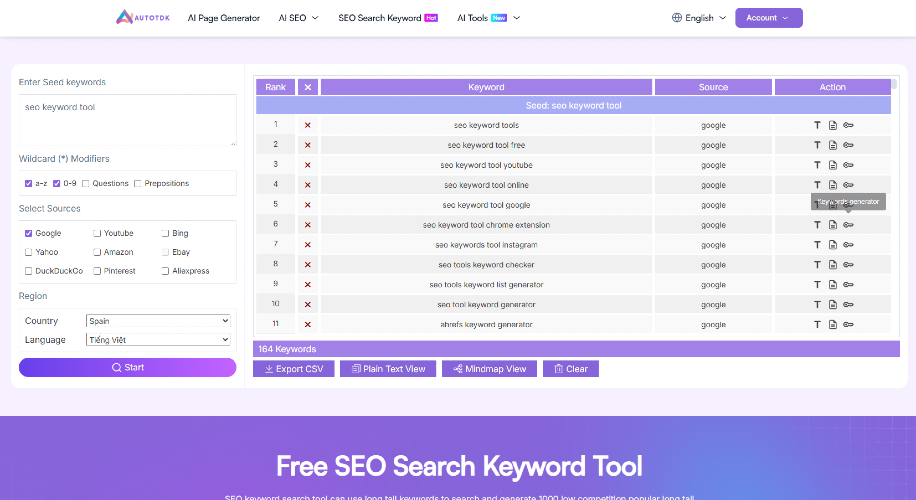Click Export CSV button

(293, 369)
